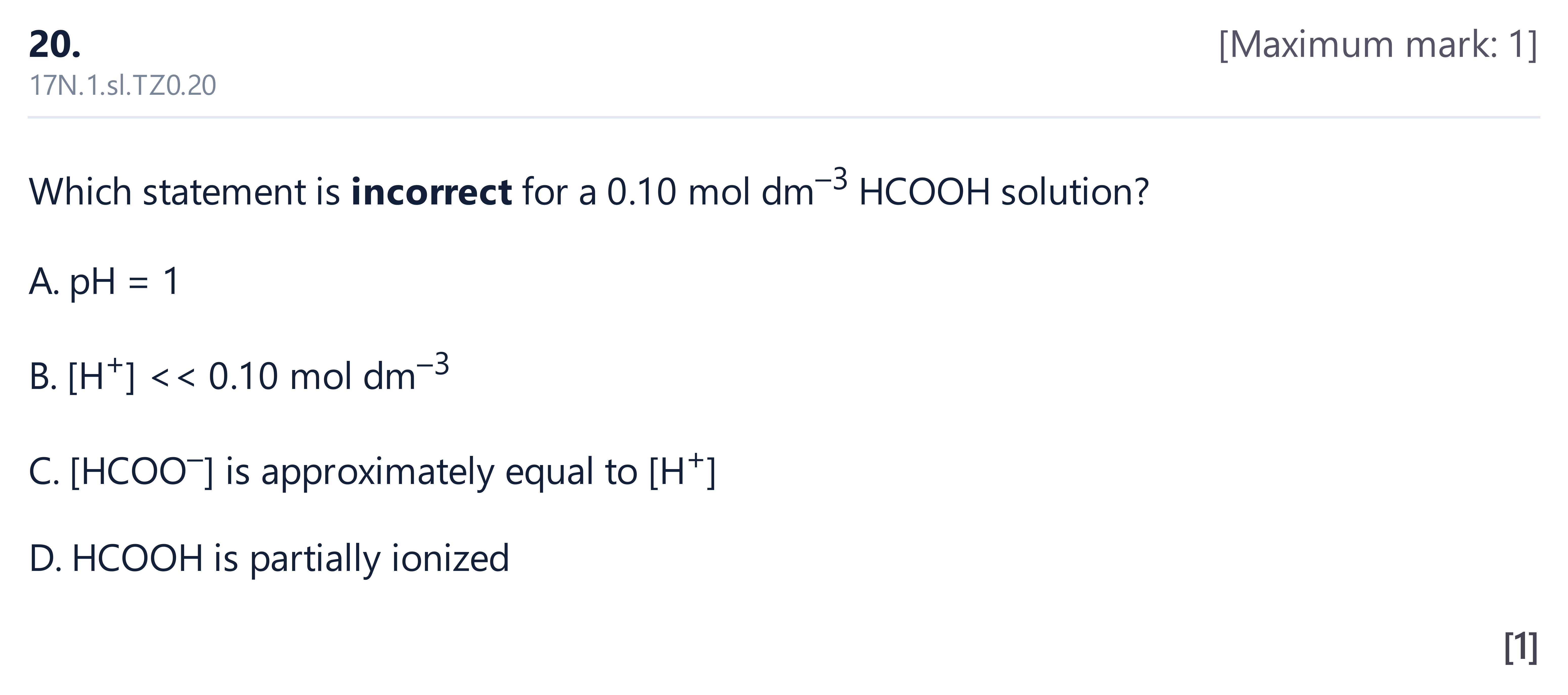The width and height of the screenshot is (1568, 695).
Task: Click the letter D. label
Action: 45,558
